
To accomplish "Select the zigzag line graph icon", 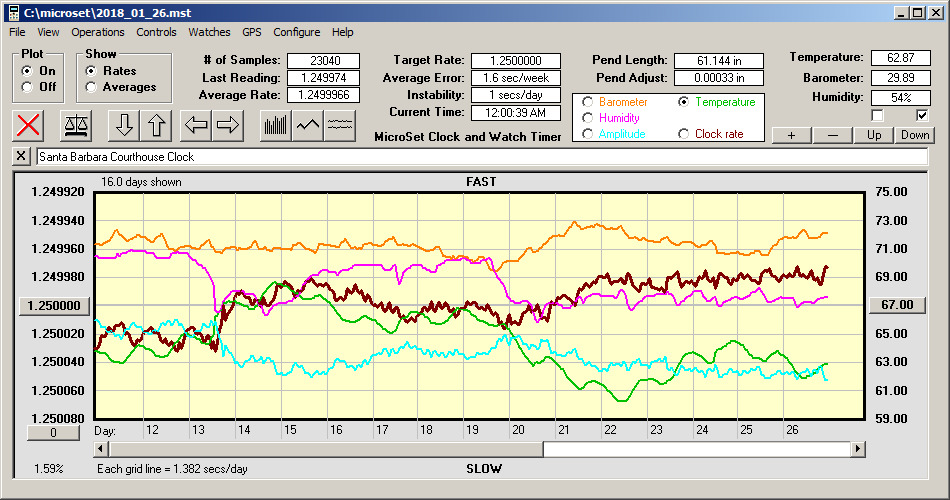I will click(308, 125).
